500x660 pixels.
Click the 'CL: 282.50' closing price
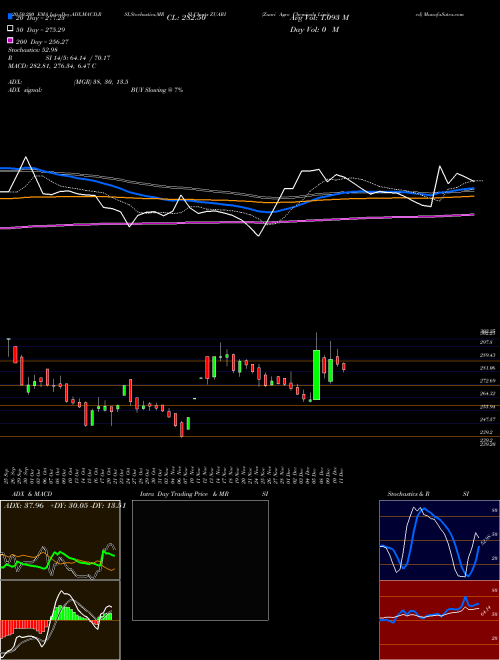click(186, 18)
